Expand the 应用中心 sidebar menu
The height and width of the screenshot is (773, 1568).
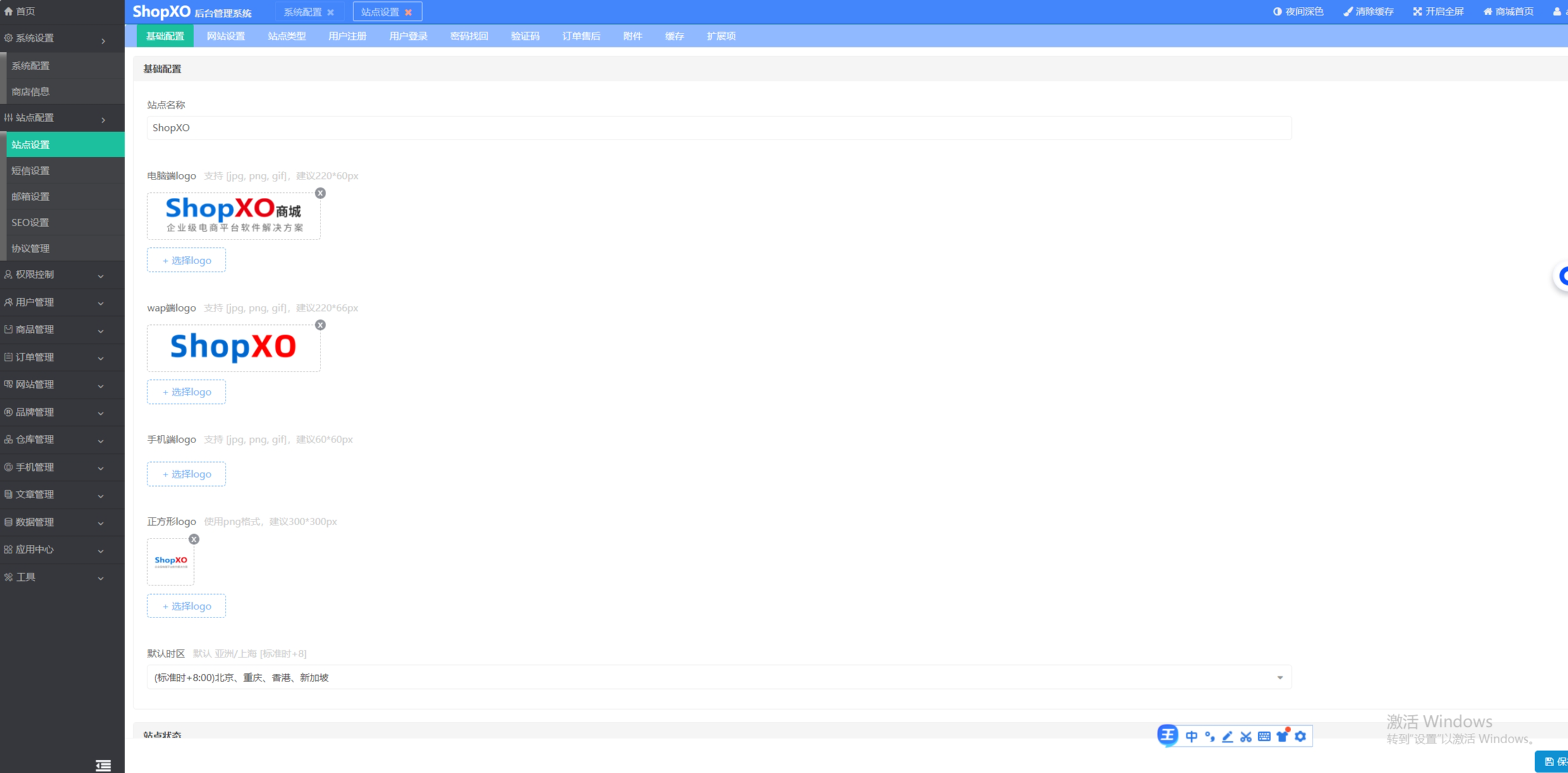[x=62, y=550]
